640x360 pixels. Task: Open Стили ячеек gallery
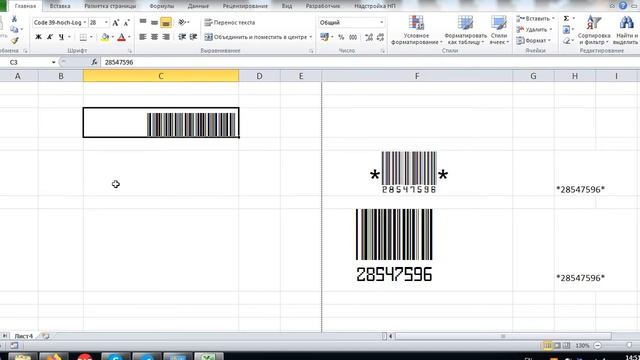[x=499, y=30]
